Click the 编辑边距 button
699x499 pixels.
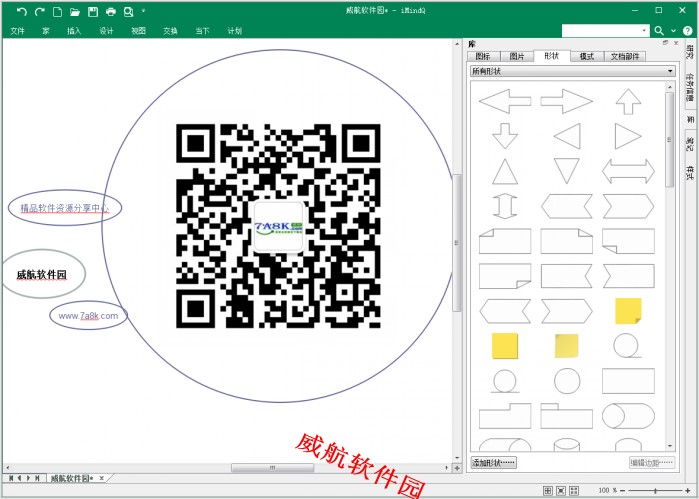(x=652, y=463)
